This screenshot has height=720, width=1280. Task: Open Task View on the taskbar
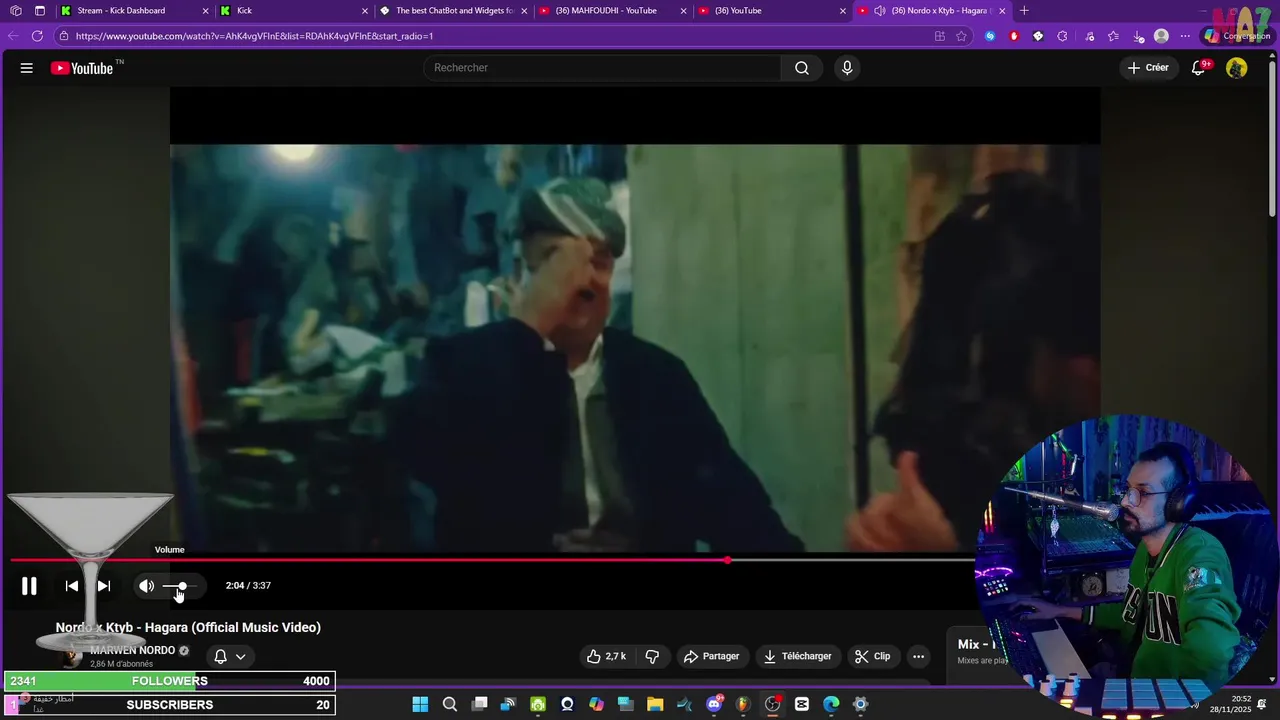pos(480,704)
